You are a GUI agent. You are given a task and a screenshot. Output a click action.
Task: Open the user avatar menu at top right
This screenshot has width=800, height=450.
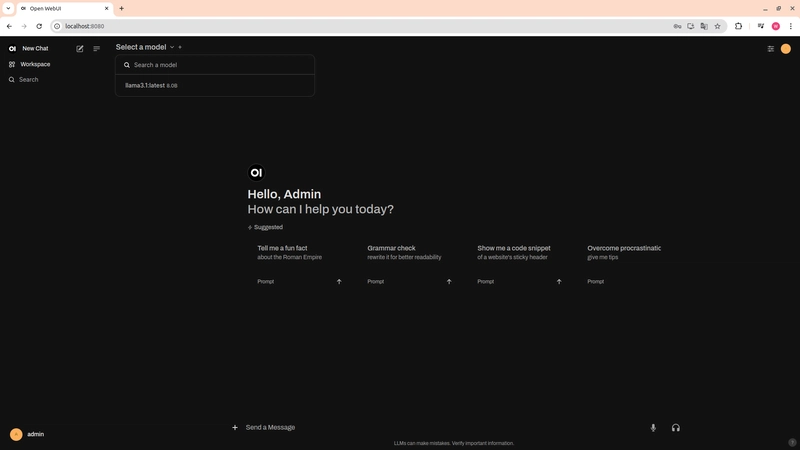click(786, 48)
